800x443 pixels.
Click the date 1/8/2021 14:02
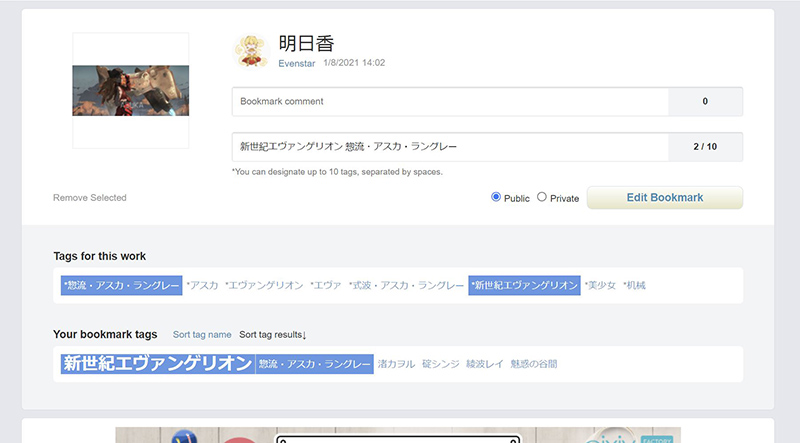[x=354, y=63]
